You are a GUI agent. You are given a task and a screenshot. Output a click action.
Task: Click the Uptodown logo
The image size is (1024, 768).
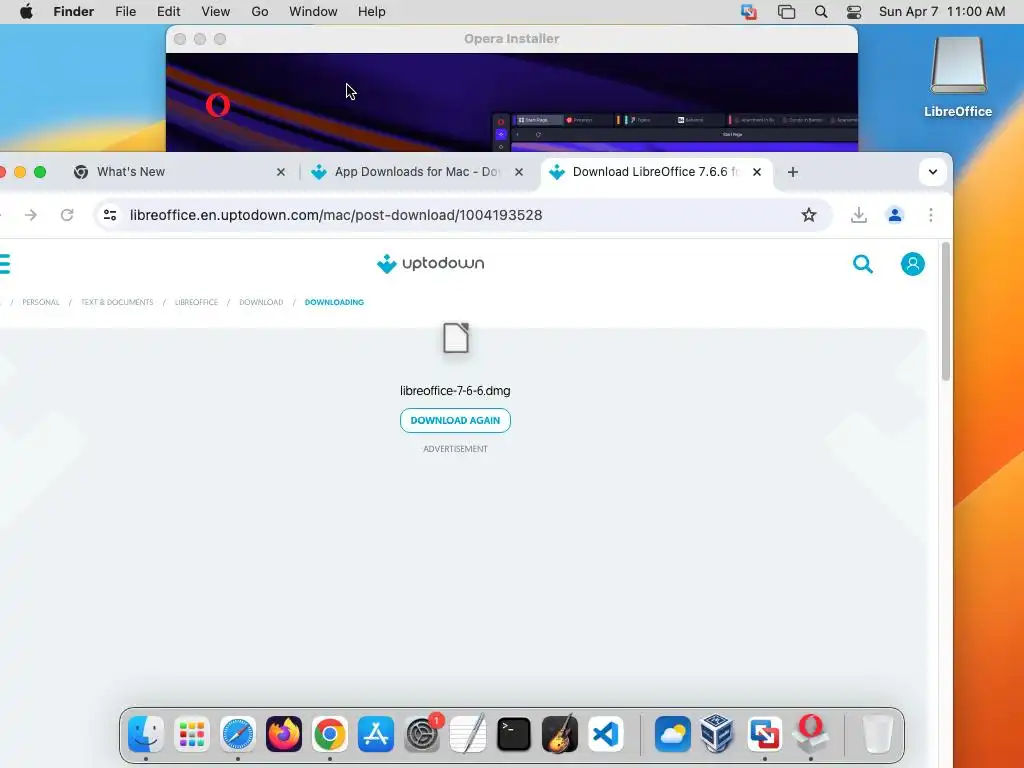(430, 264)
